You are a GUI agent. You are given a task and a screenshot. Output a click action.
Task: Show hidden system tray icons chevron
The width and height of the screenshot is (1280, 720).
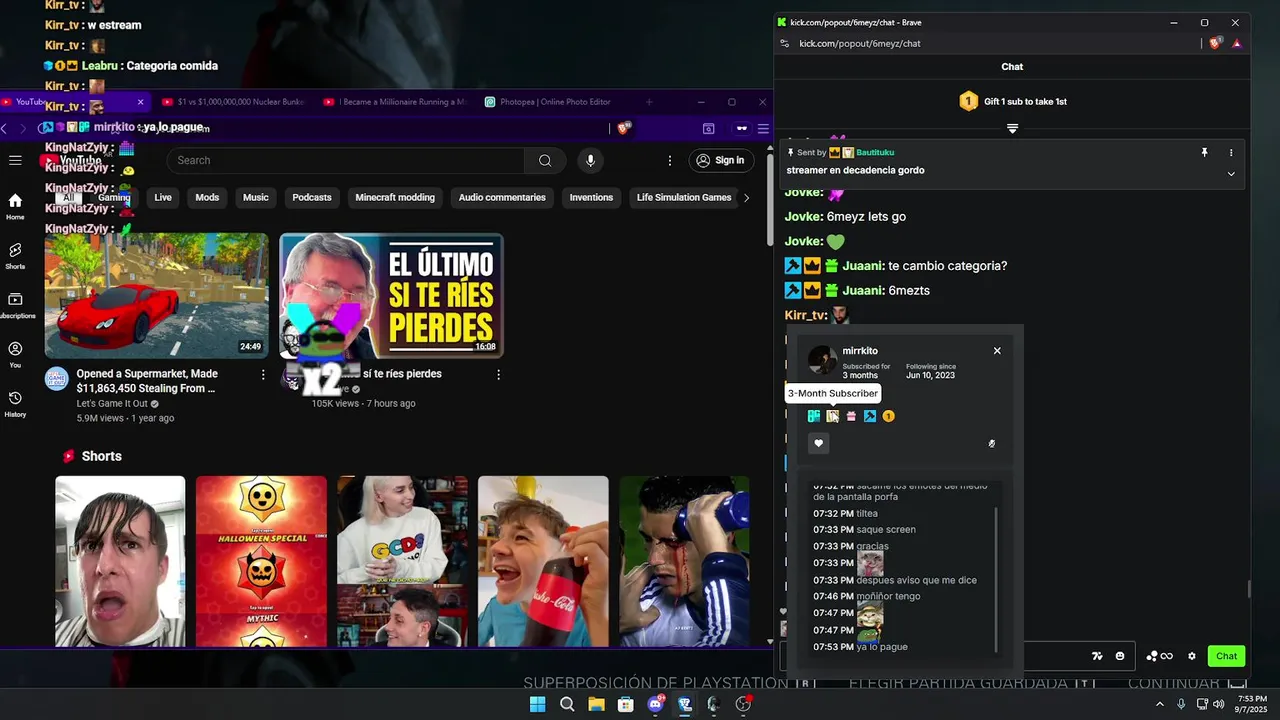coord(1160,704)
